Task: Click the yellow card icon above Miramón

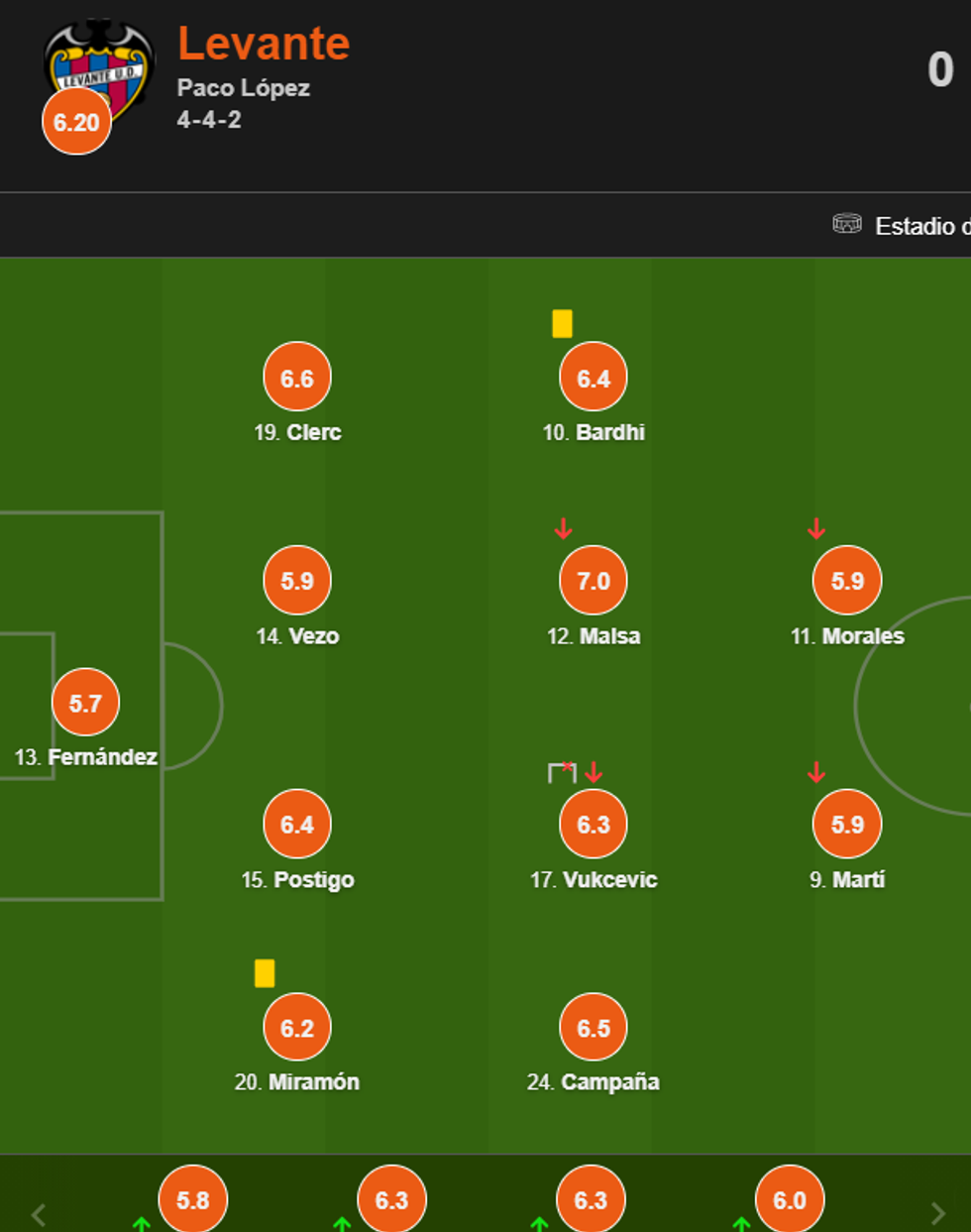Action: point(265,973)
